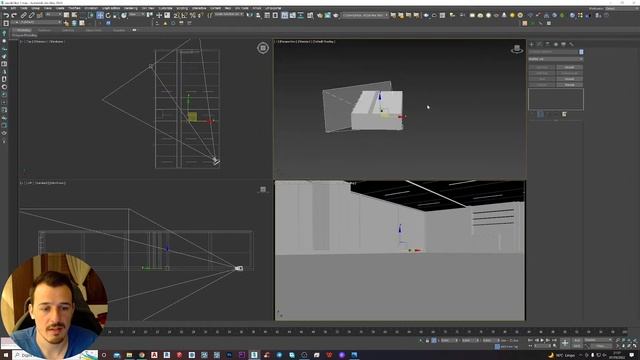This screenshot has height=360, width=640.
Task: Click the Play Animation button
Action: pyautogui.click(x=542, y=340)
